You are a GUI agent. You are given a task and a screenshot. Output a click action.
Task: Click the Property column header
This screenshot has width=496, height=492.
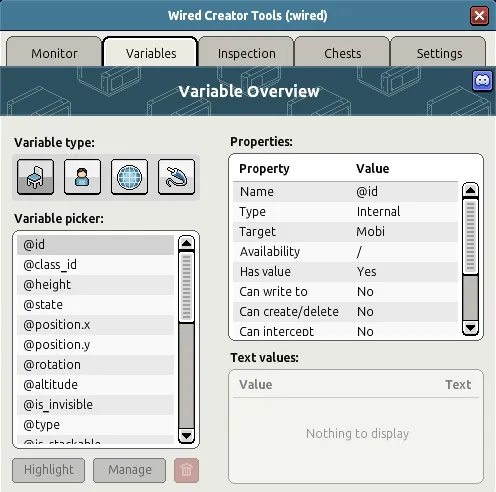point(264,169)
